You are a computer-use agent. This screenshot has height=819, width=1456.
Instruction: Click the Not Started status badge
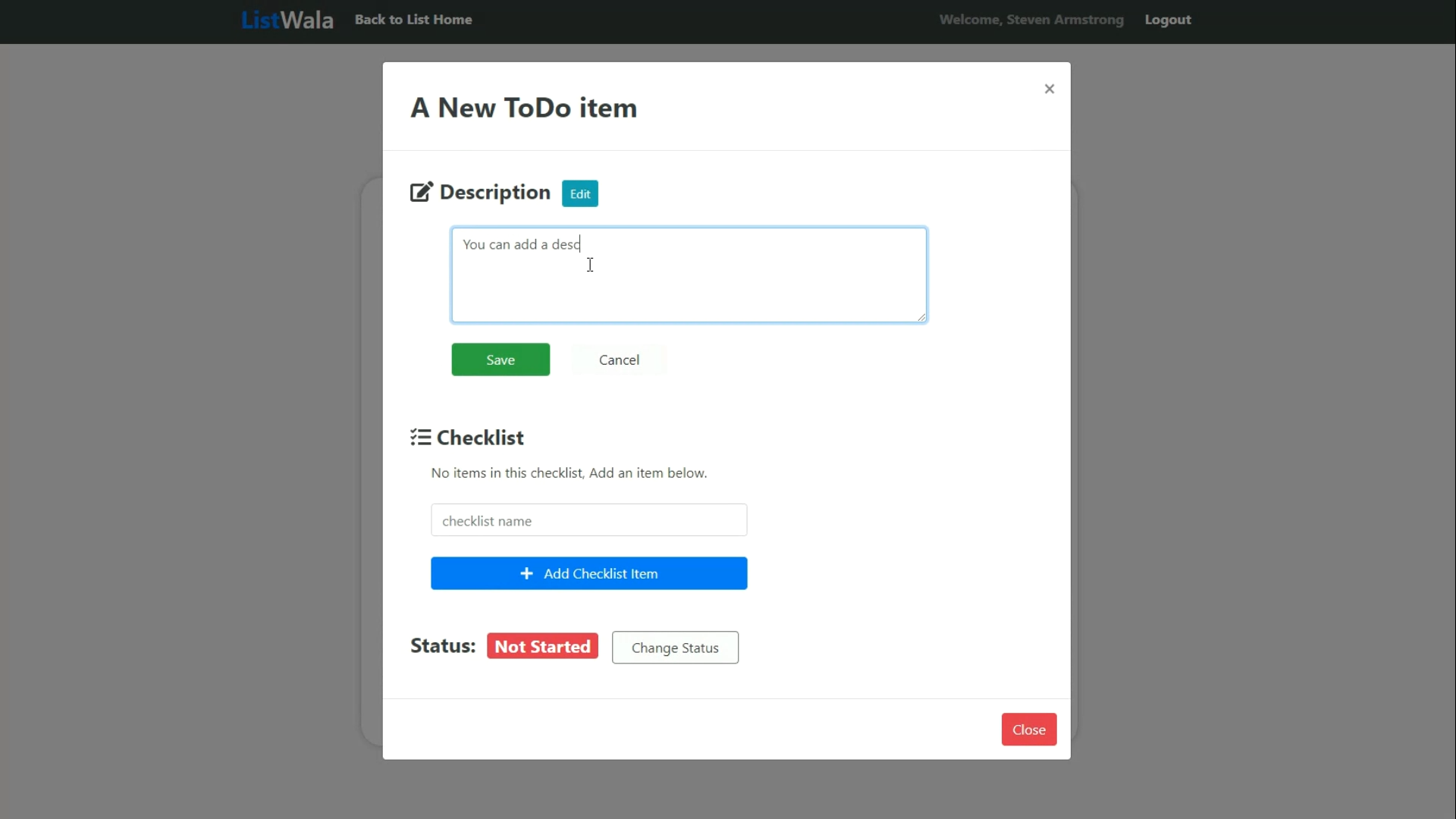coord(542,646)
